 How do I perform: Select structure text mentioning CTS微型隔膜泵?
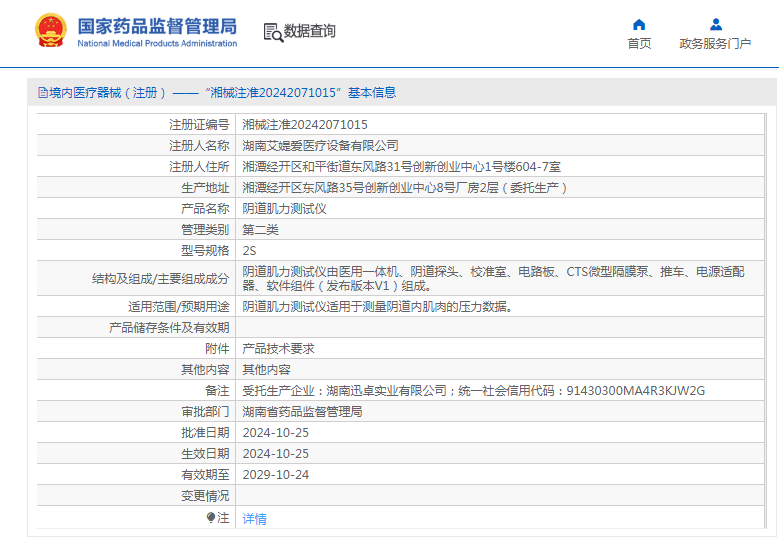click(x=493, y=279)
